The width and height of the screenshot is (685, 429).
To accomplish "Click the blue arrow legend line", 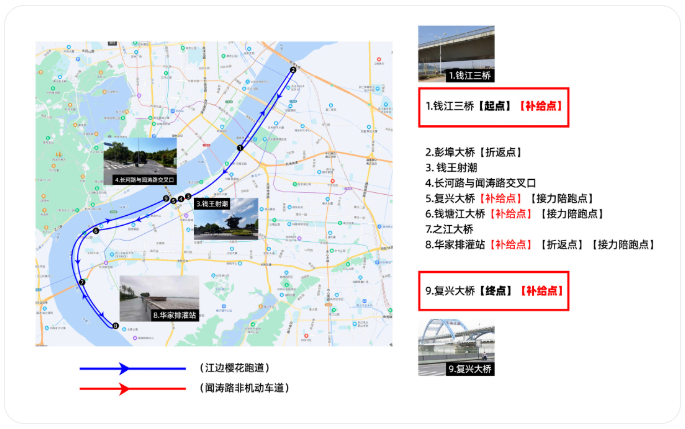I will point(124,368).
